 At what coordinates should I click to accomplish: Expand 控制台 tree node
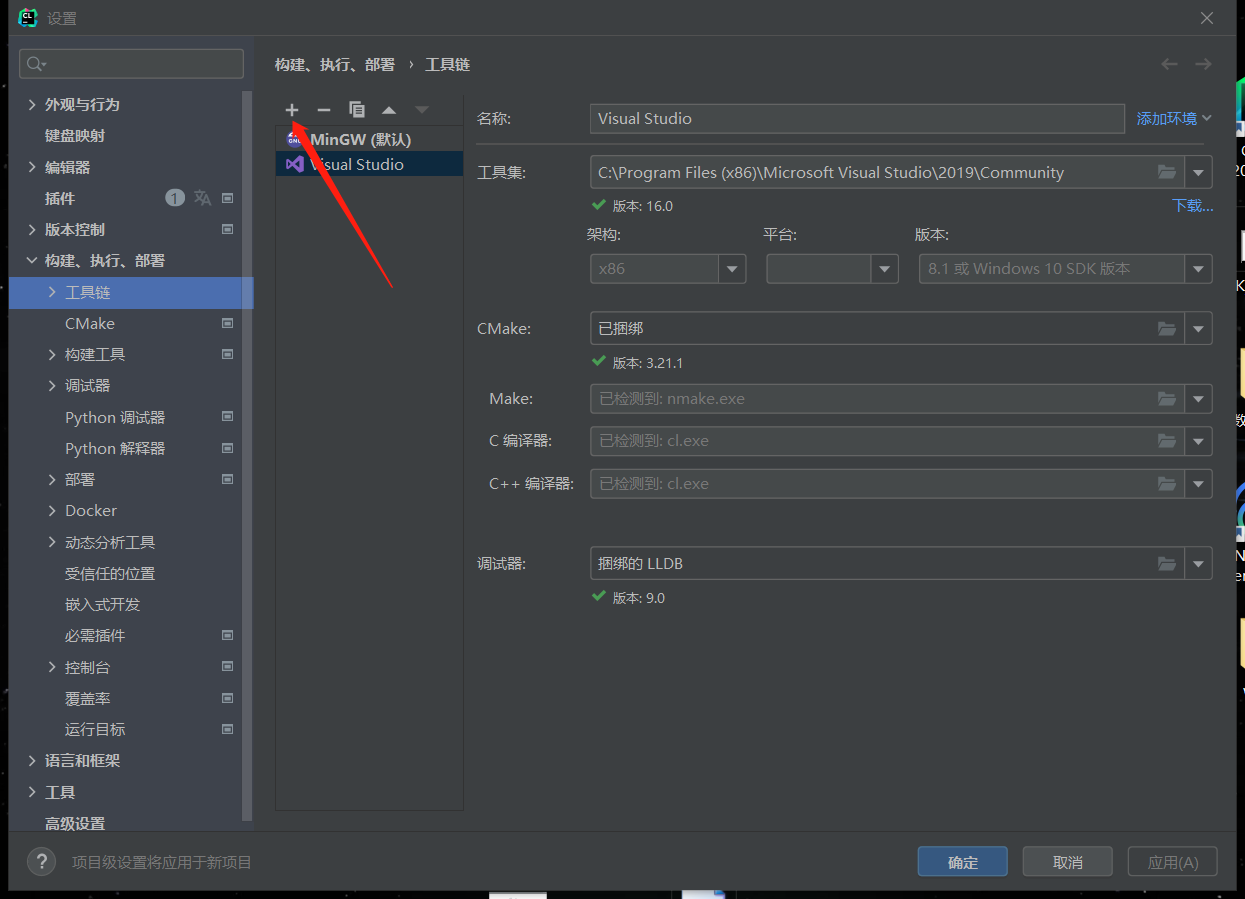(52, 667)
